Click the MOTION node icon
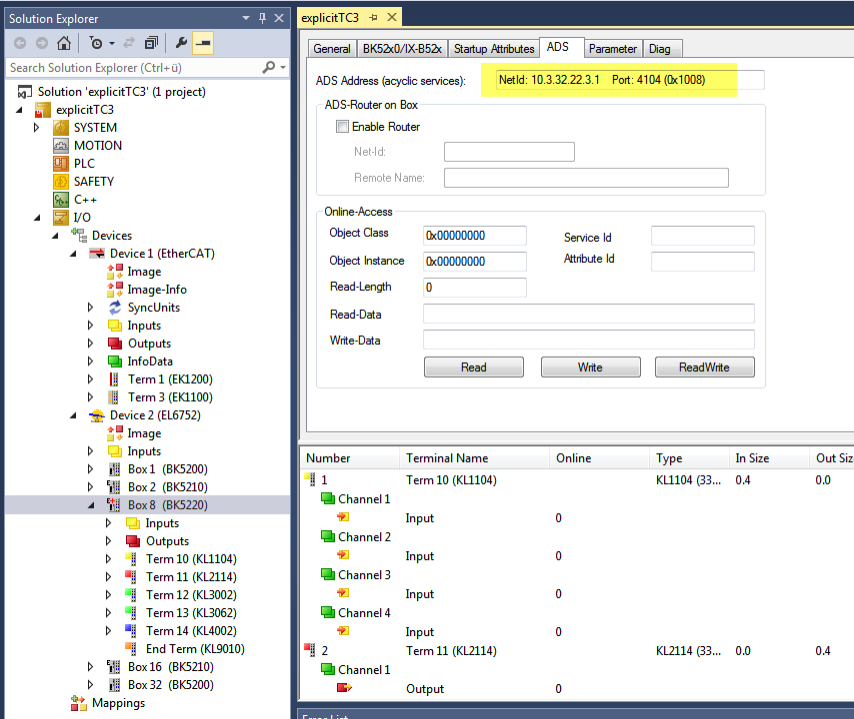 (60, 145)
